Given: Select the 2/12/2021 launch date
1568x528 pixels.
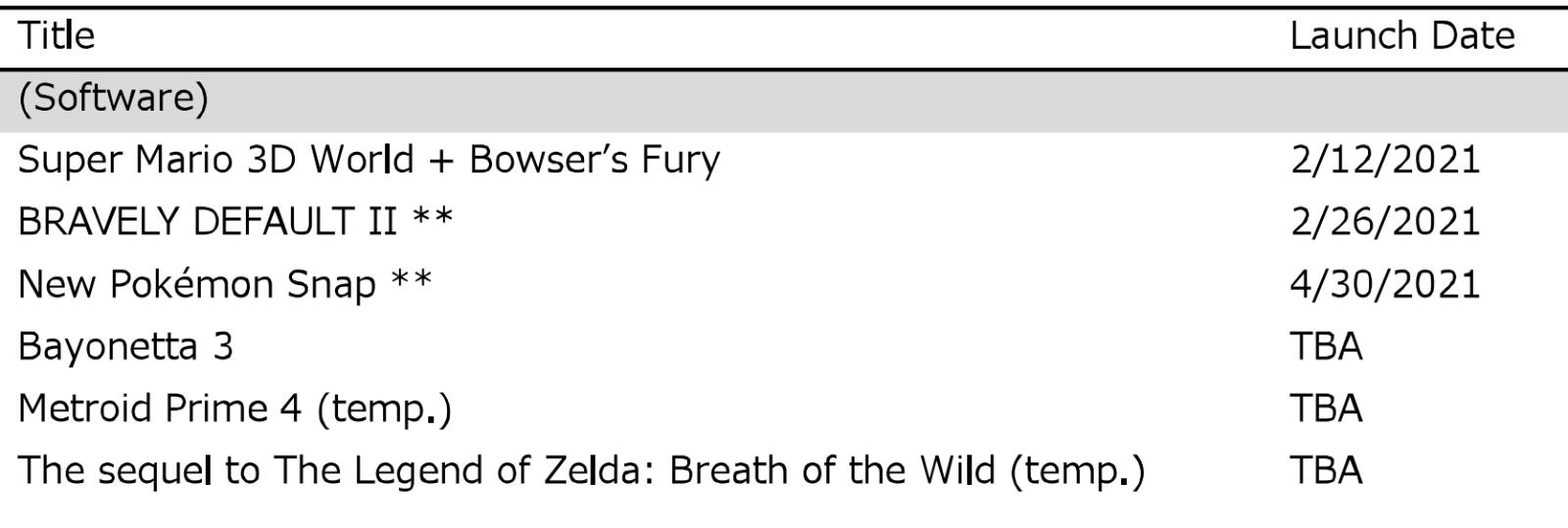Looking at the screenshot, I should coord(1384,160).
